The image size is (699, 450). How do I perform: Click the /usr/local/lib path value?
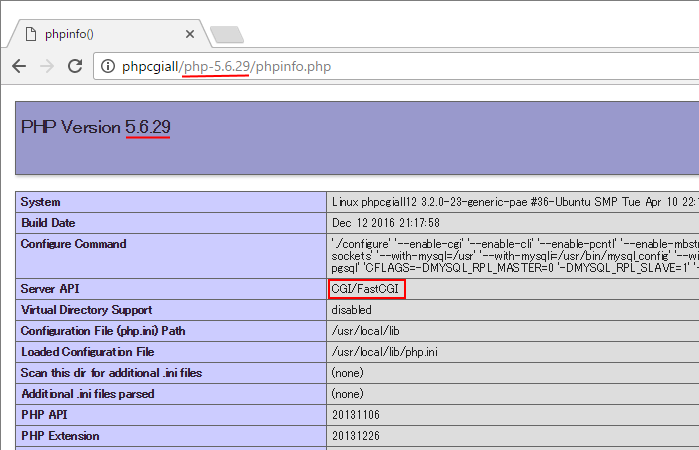point(366,331)
